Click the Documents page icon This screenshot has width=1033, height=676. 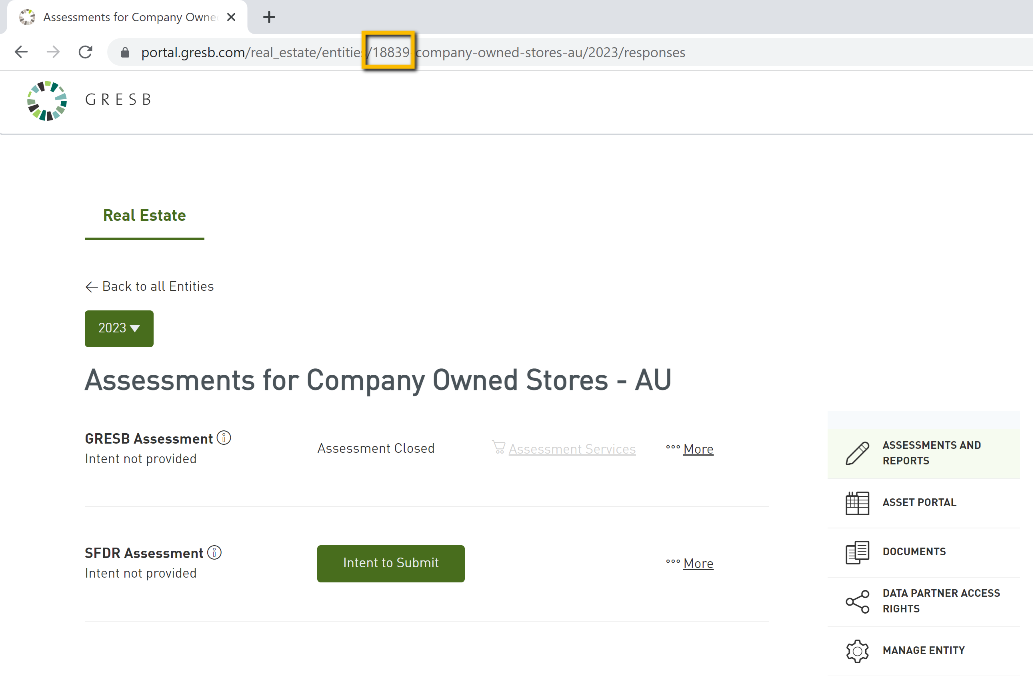[x=857, y=552]
